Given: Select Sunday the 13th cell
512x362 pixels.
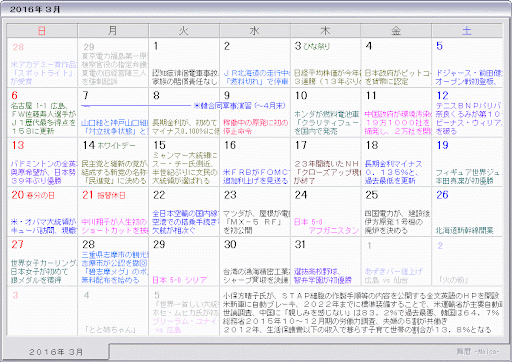Looking at the screenshot, I should pos(42,162).
